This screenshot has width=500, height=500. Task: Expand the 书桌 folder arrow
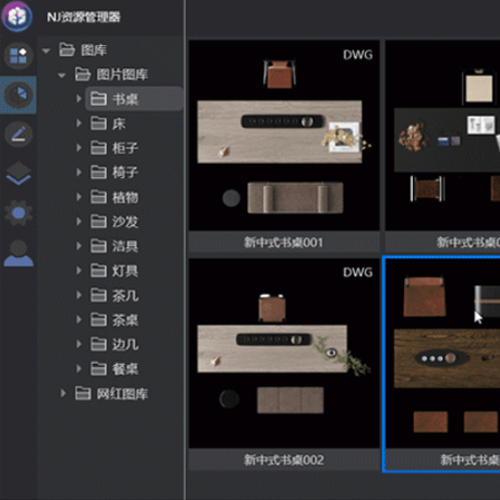[x=79, y=99]
